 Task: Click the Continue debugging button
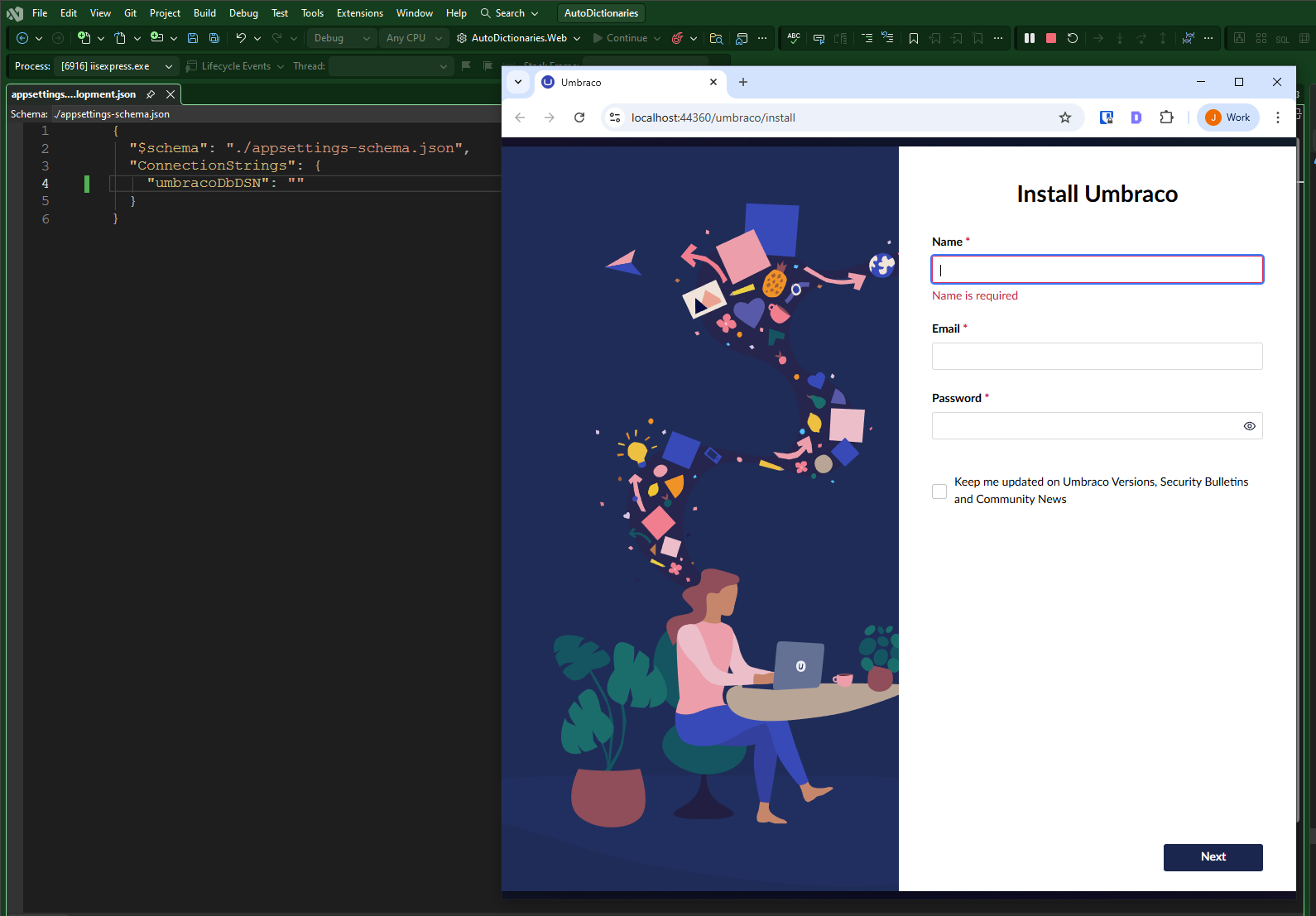pos(620,38)
